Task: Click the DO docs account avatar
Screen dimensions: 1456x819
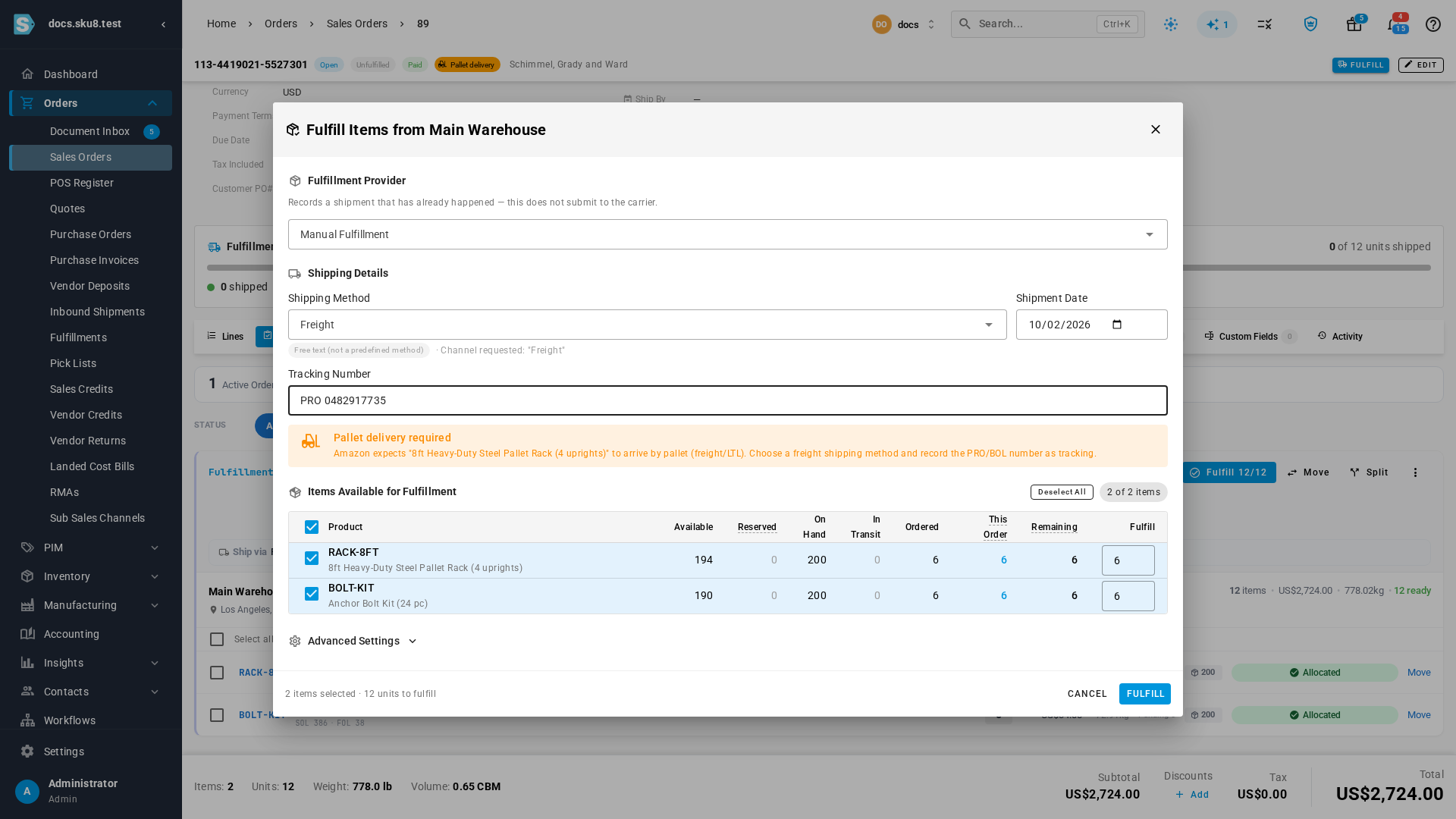Action: (x=881, y=24)
